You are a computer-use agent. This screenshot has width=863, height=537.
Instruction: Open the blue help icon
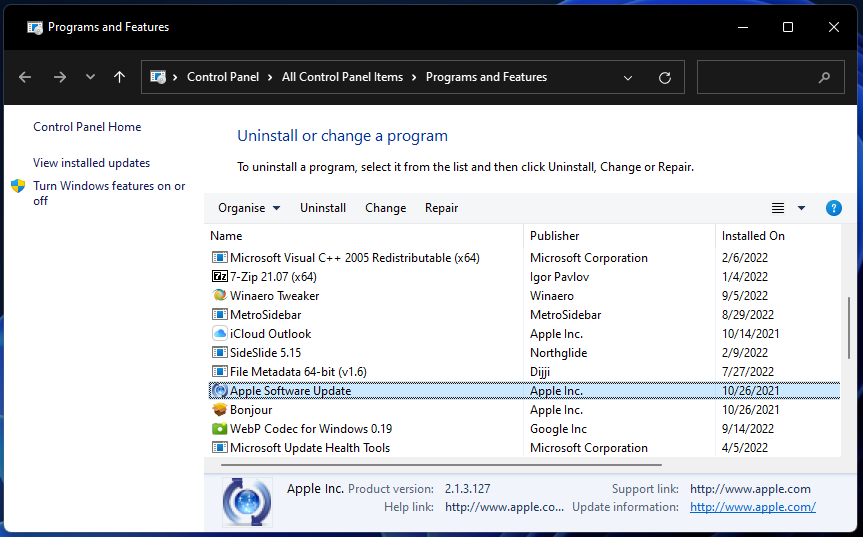(x=834, y=208)
